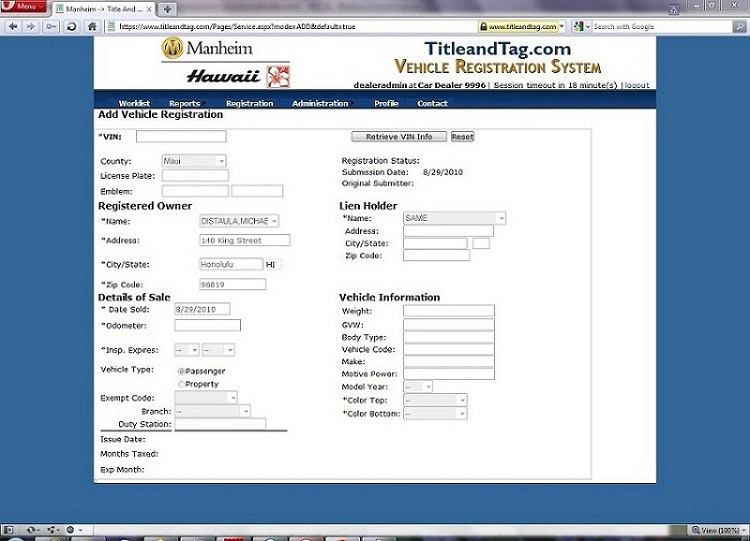Open the password wand key icon
Viewport: 750px width, 541px height.
pos(51,26)
